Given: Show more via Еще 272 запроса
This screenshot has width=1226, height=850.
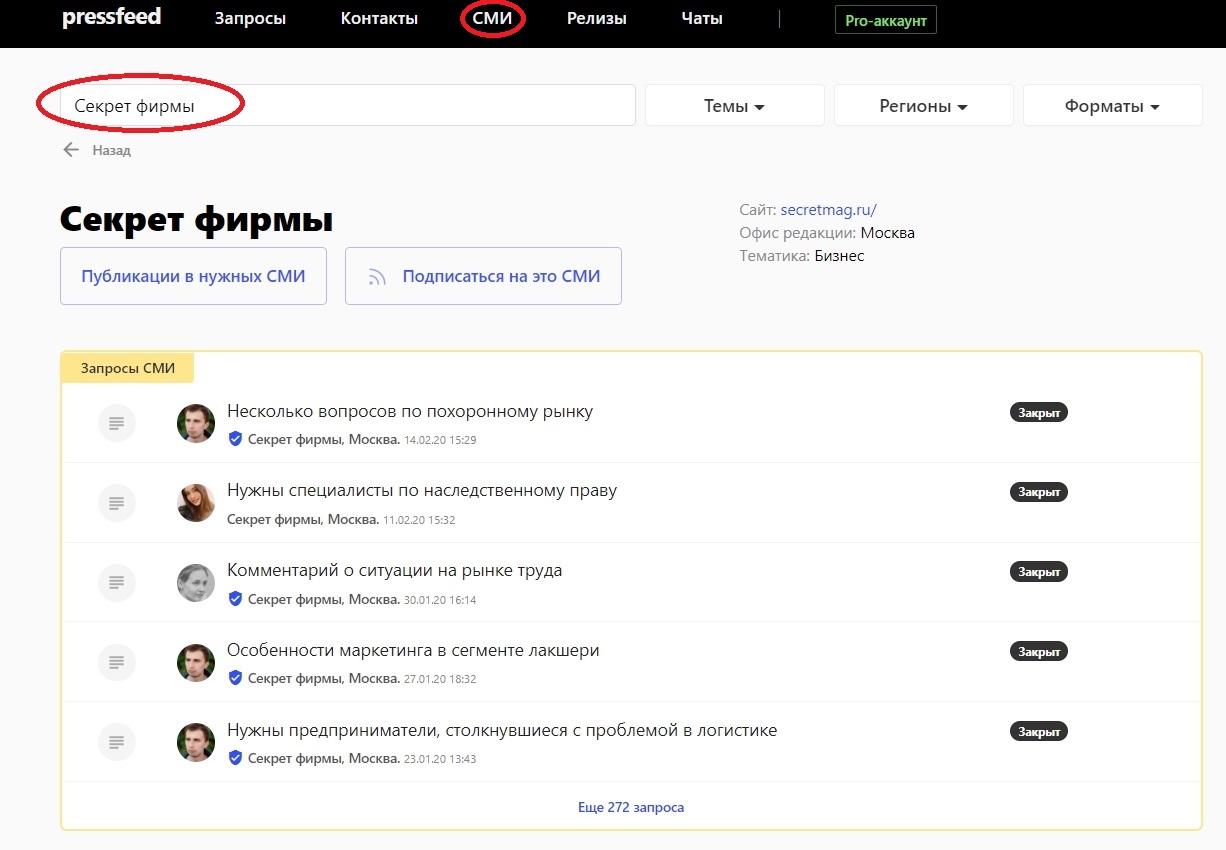Looking at the screenshot, I should pos(631,807).
